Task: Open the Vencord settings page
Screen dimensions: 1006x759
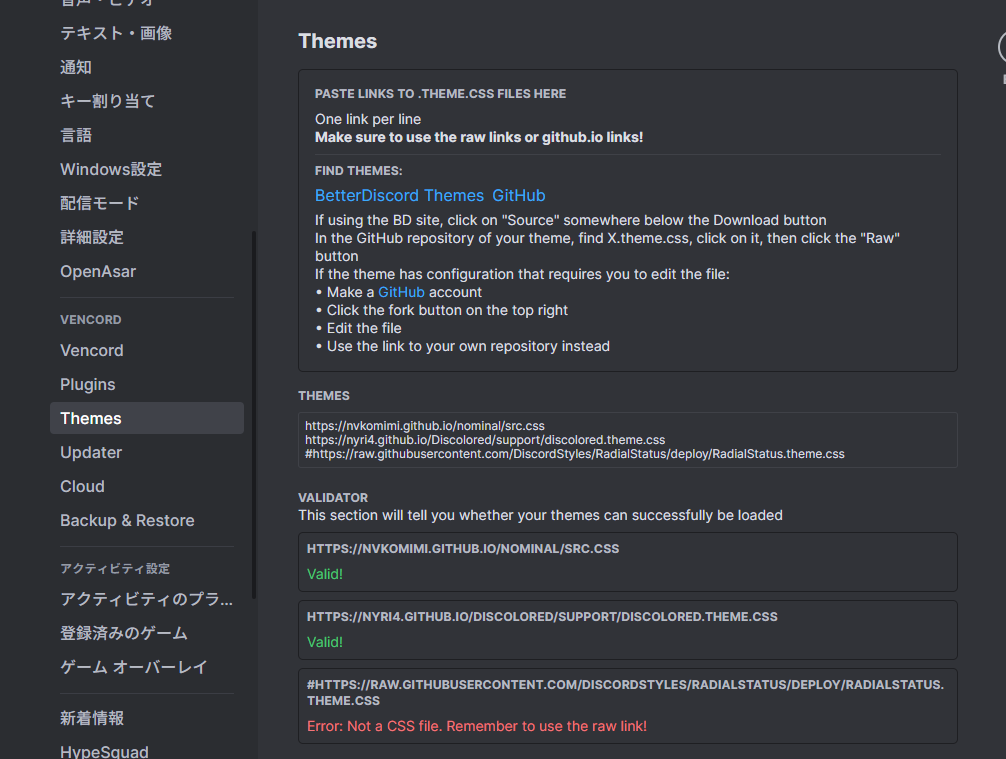Action: coord(91,350)
